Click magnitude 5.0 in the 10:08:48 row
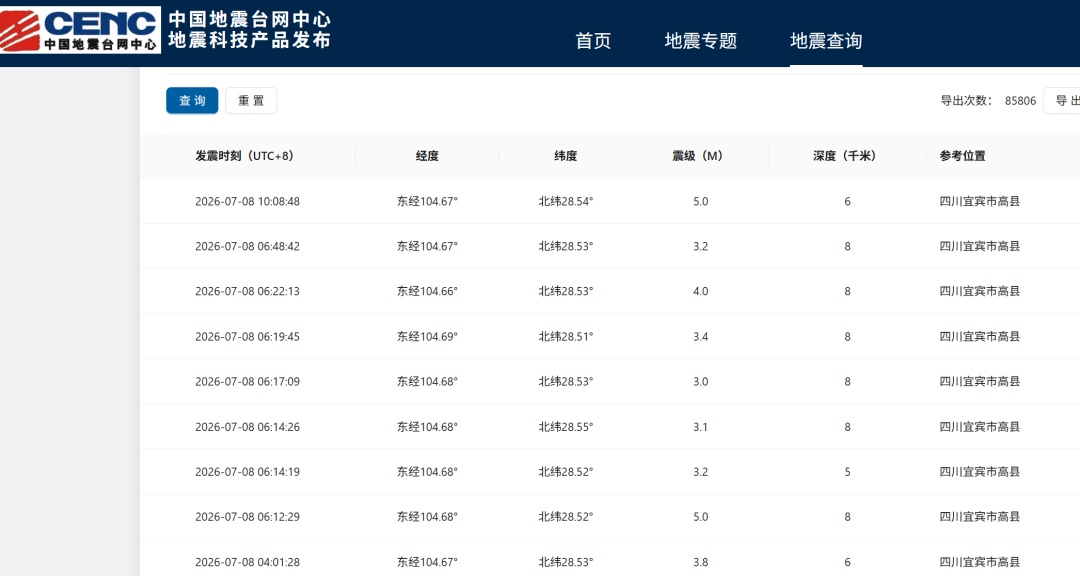 (700, 201)
